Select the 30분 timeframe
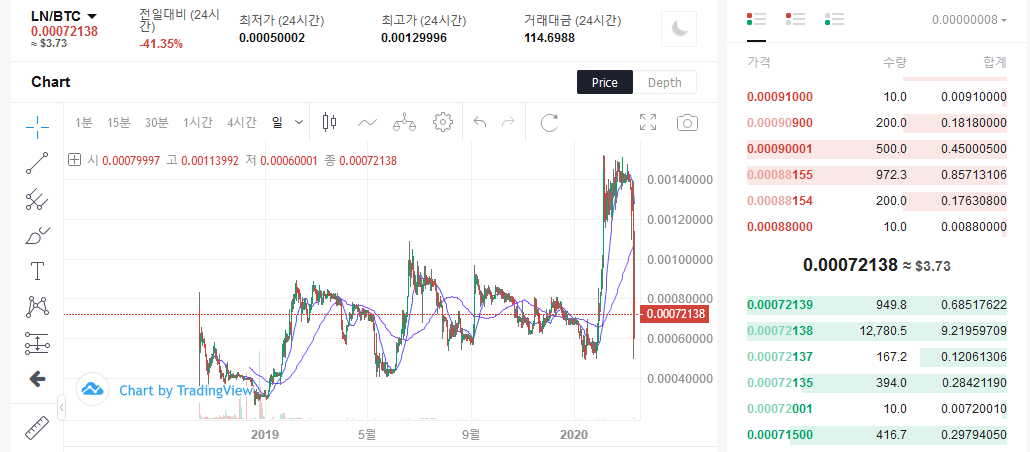The height and width of the screenshot is (452, 1030). 156,122
